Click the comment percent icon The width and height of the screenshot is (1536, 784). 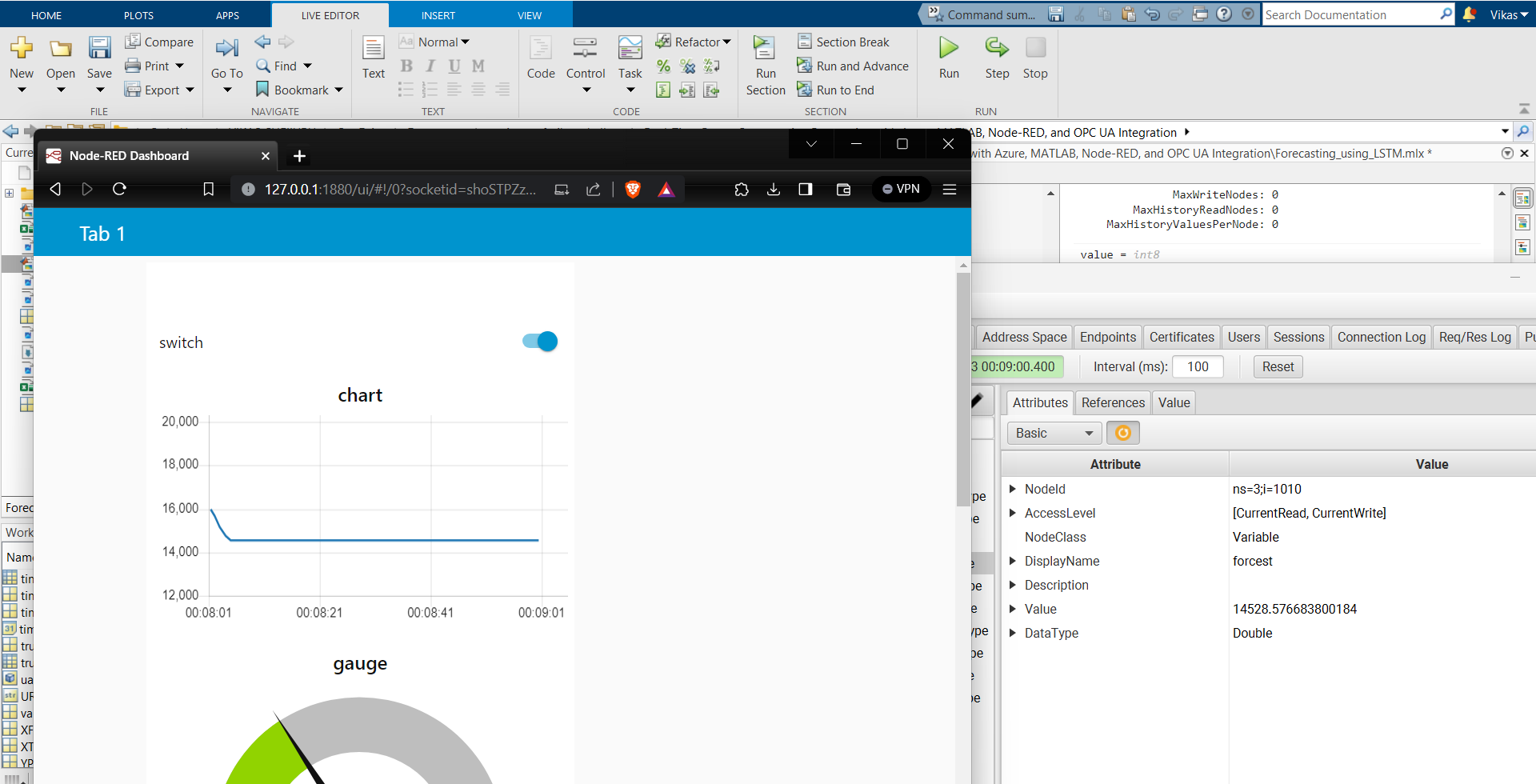(x=663, y=66)
